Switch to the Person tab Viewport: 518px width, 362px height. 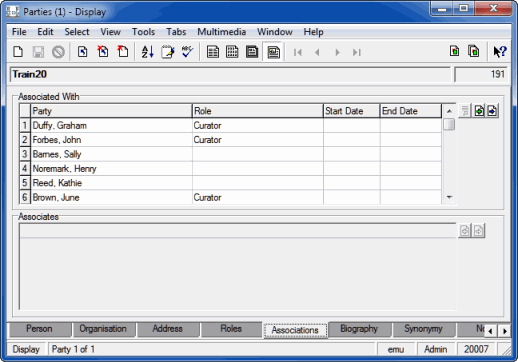click(x=39, y=329)
